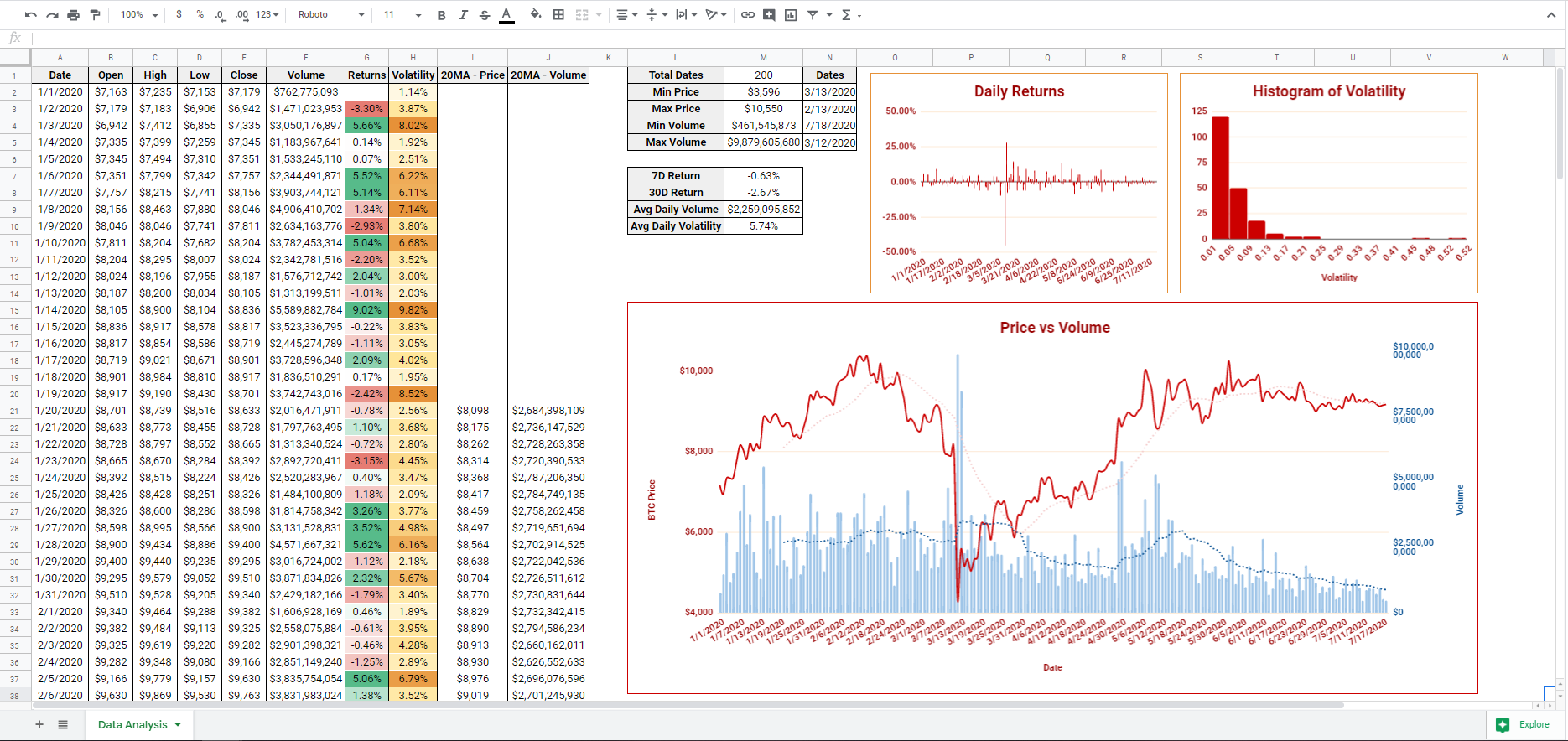Decrease decimal places
Screen dimensions: 1568x741
tap(220, 15)
